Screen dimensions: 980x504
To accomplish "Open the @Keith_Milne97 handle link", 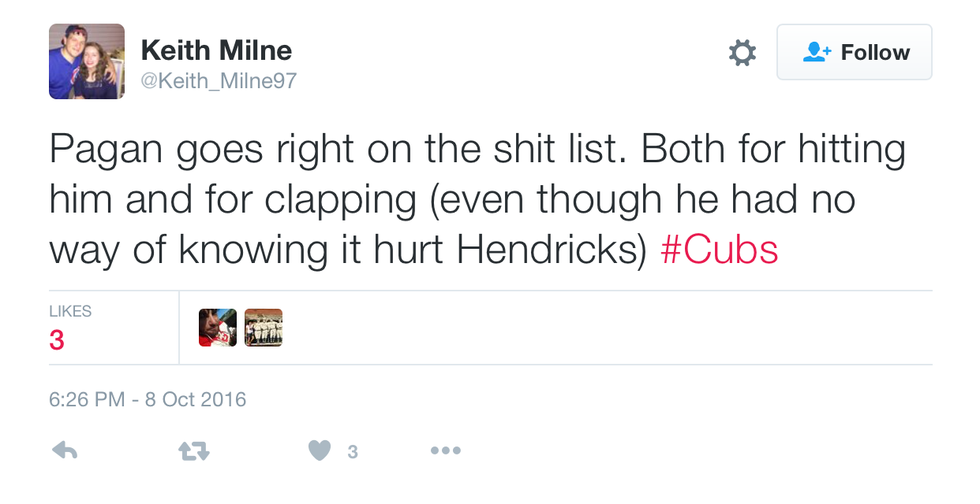I will tap(219, 79).
